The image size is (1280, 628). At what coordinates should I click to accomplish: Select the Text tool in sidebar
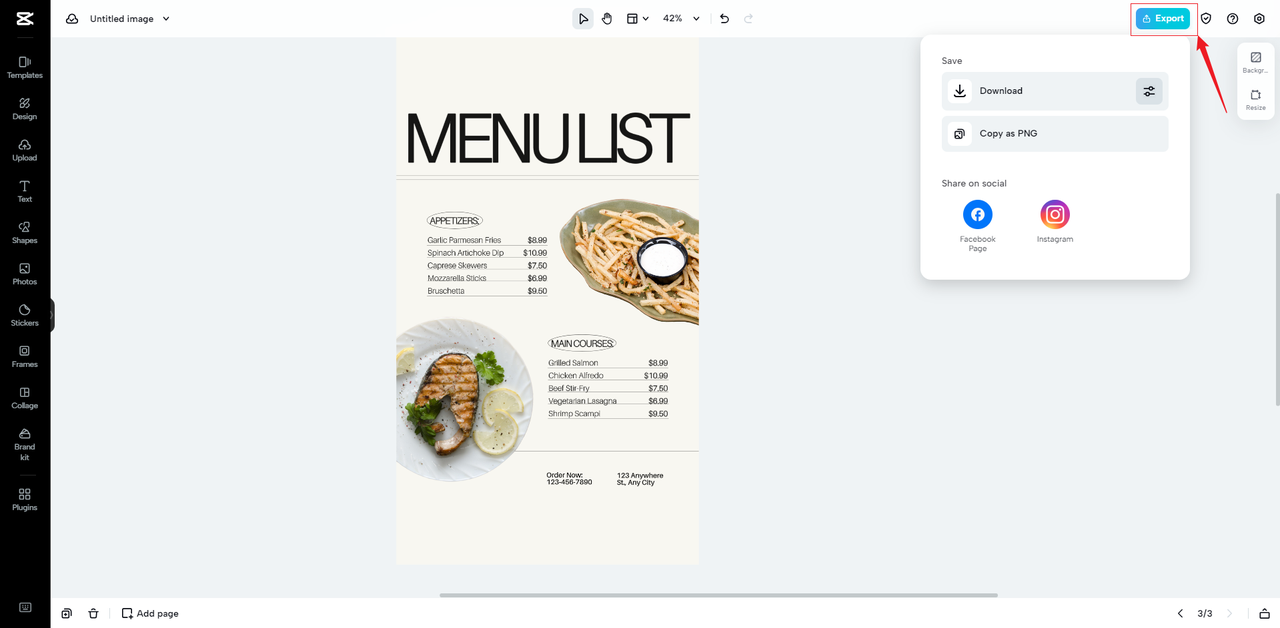pyautogui.click(x=25, y=191)
